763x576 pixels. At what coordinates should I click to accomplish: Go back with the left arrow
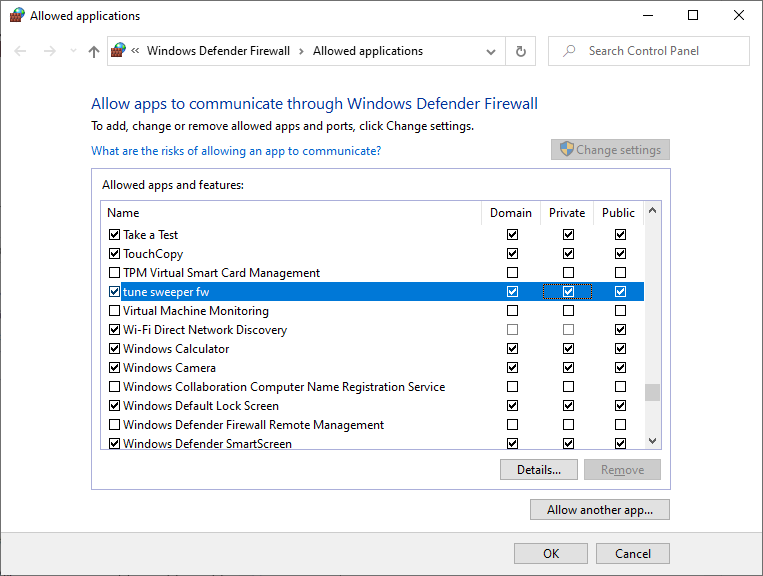20,51
